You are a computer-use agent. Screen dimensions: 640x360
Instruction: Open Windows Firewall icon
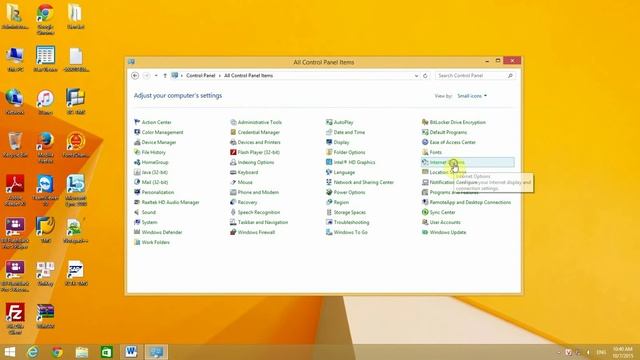(x=233, y=232)
